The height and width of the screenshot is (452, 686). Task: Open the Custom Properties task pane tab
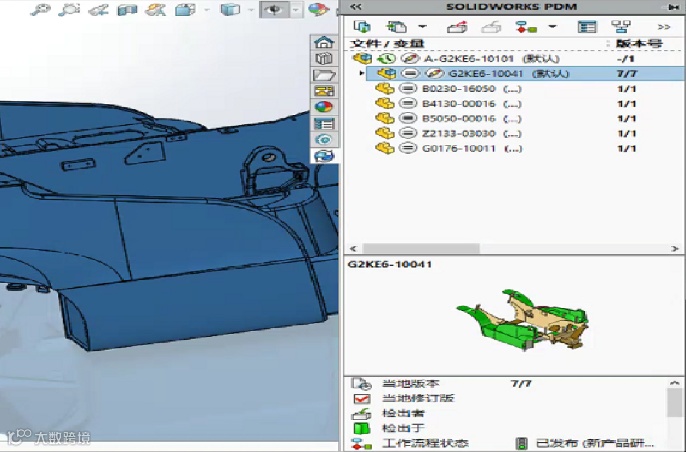pyautogui.click(x=324, y=124)
